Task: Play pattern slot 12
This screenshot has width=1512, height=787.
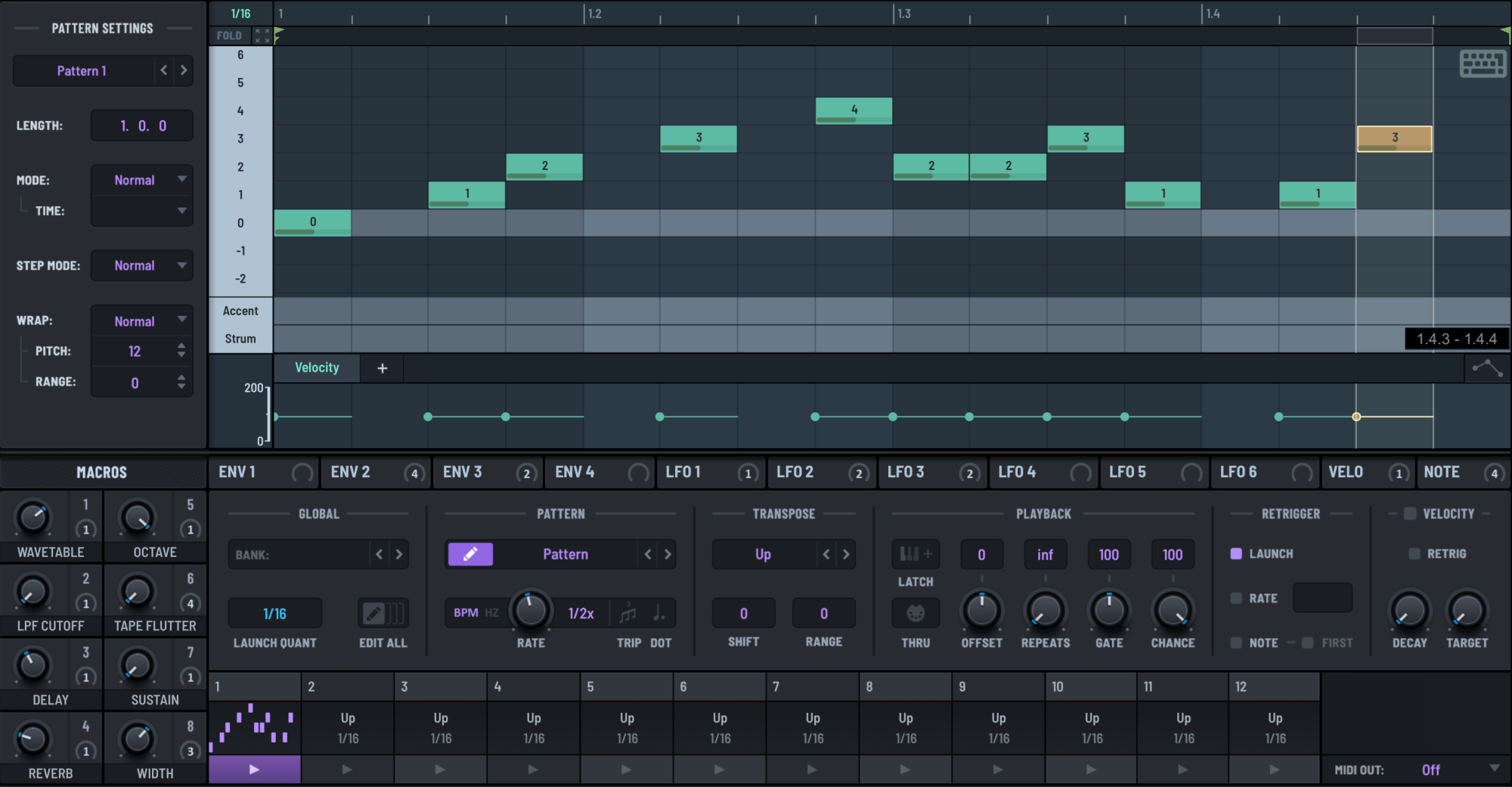Action: 1275,769
